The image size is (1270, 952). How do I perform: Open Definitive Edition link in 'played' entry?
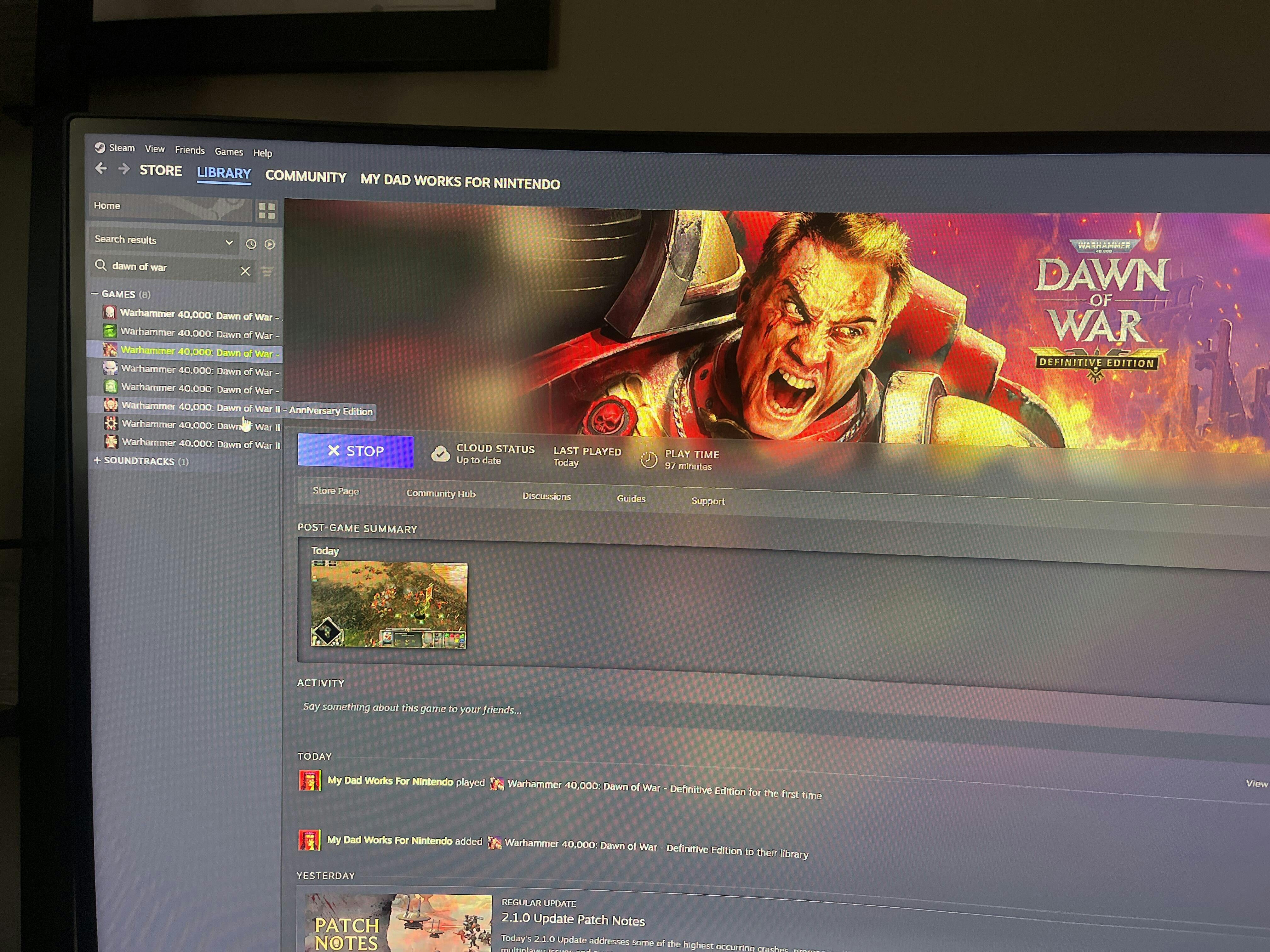[626, 789]
